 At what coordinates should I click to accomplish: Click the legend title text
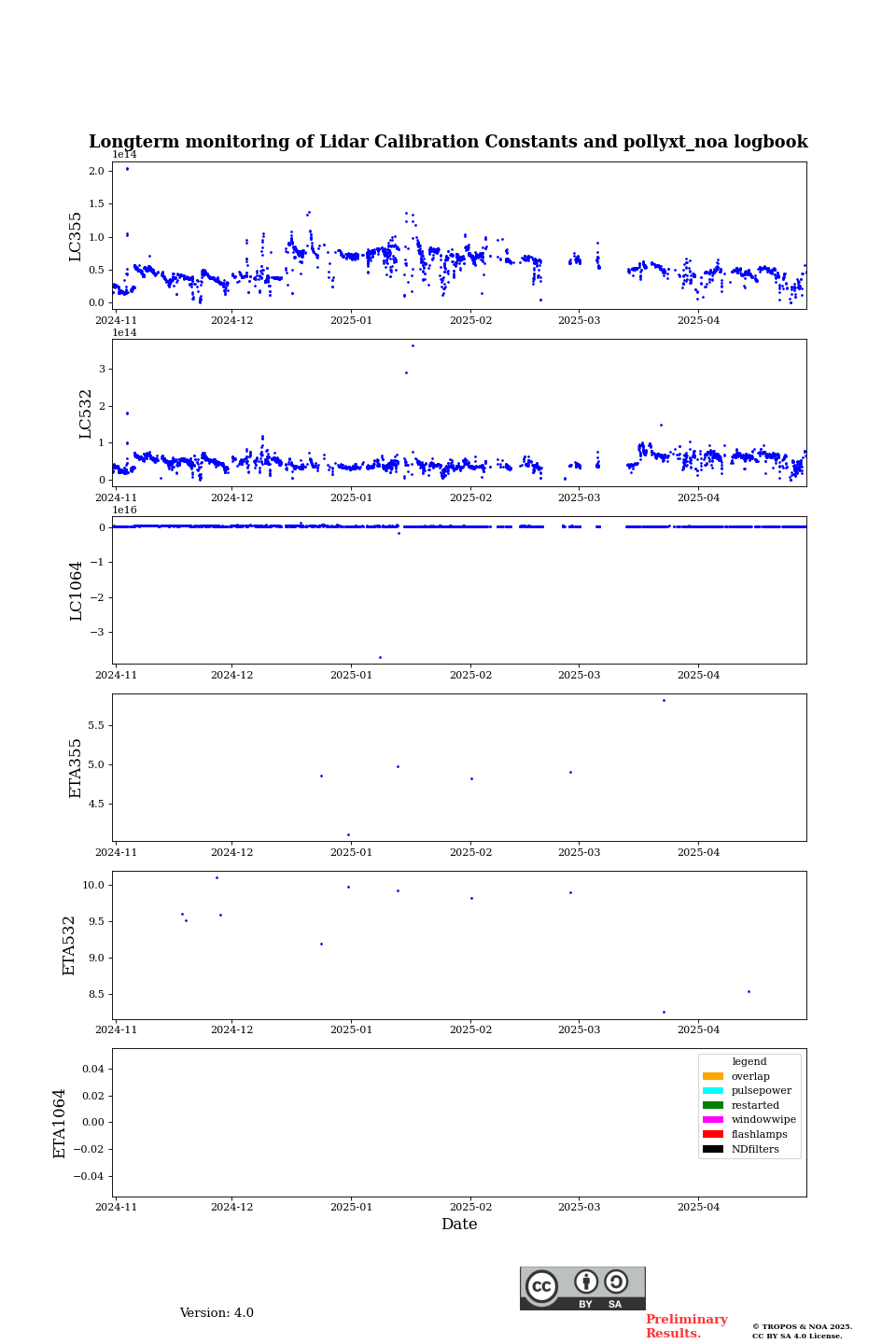click(x=749, y=1061)
